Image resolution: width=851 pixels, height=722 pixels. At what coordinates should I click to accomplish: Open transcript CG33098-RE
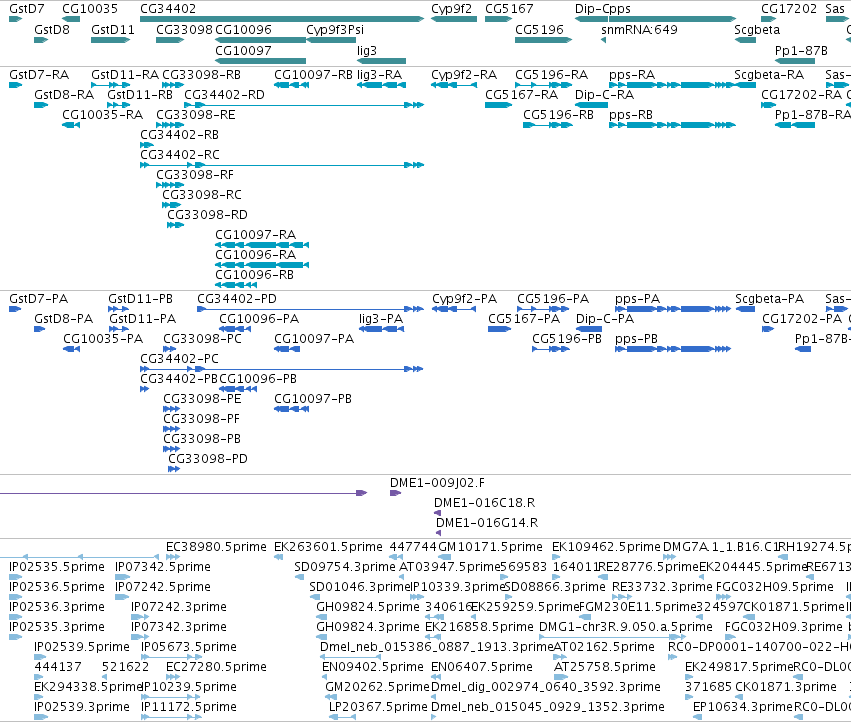click(x=196, y=115)
